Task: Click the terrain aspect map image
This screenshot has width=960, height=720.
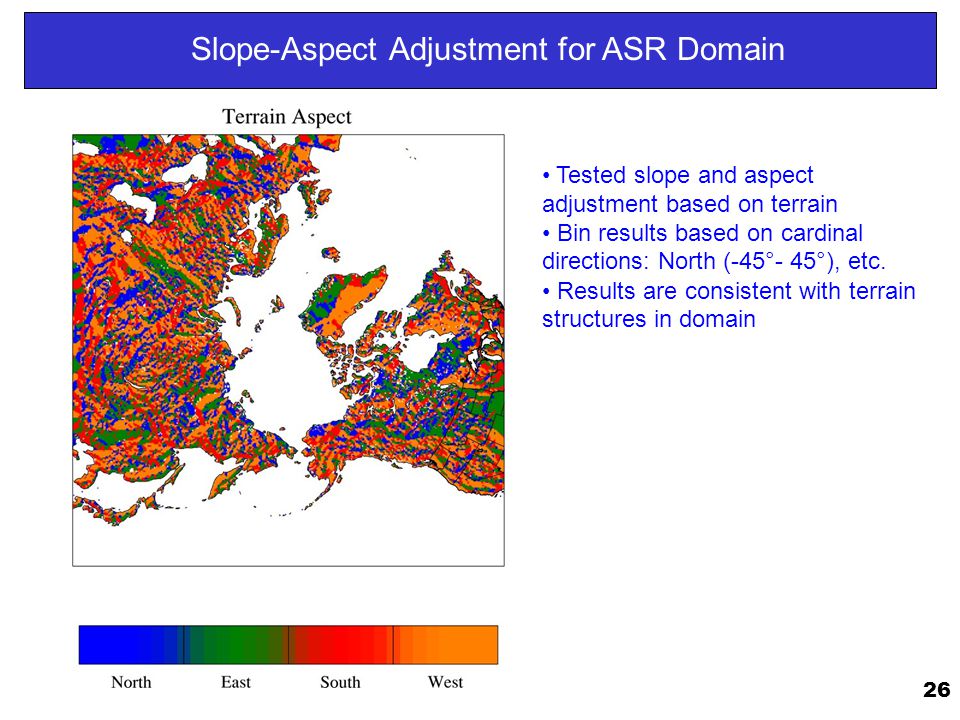Action: pos(288,350)
